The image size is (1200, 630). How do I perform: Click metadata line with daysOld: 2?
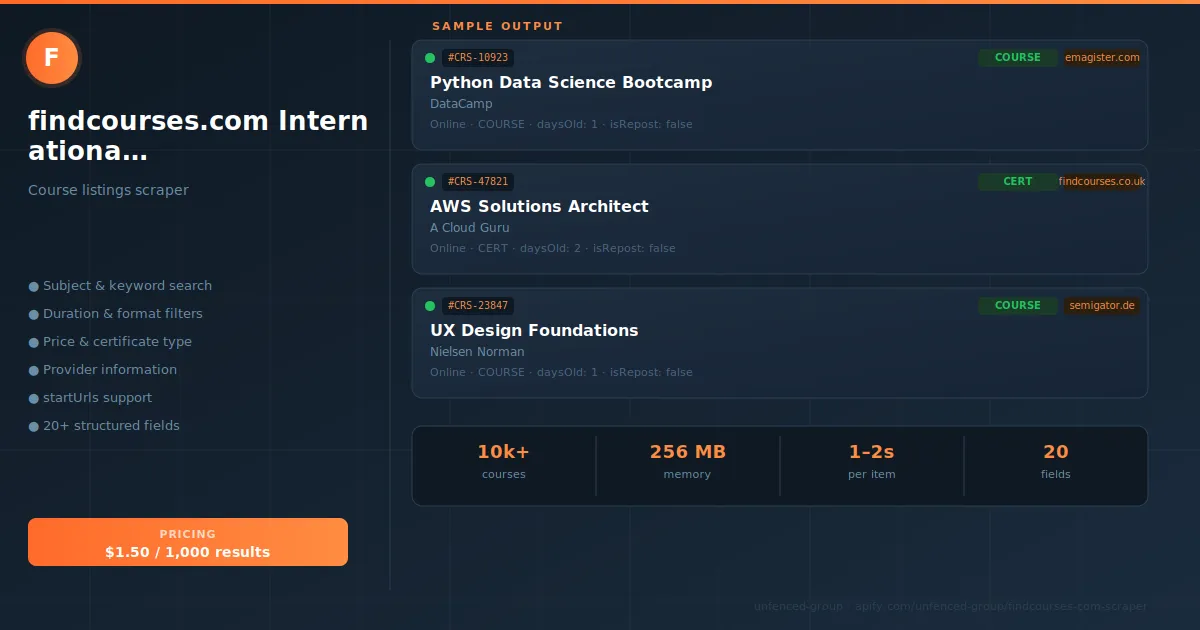coord(553,248)
